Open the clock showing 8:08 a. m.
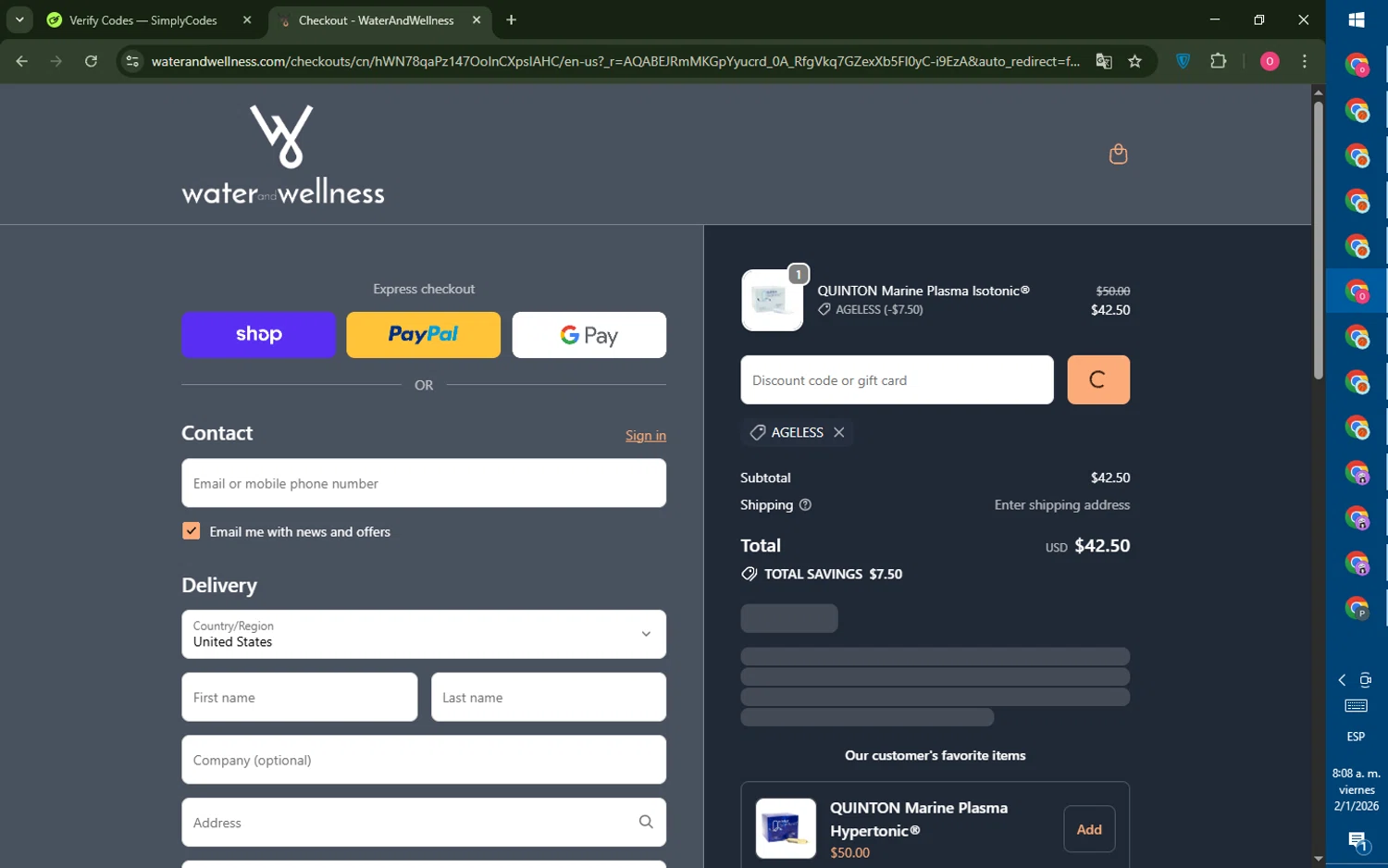The height and width of the screenshot is (868, 1388). tap(1357, 789)
